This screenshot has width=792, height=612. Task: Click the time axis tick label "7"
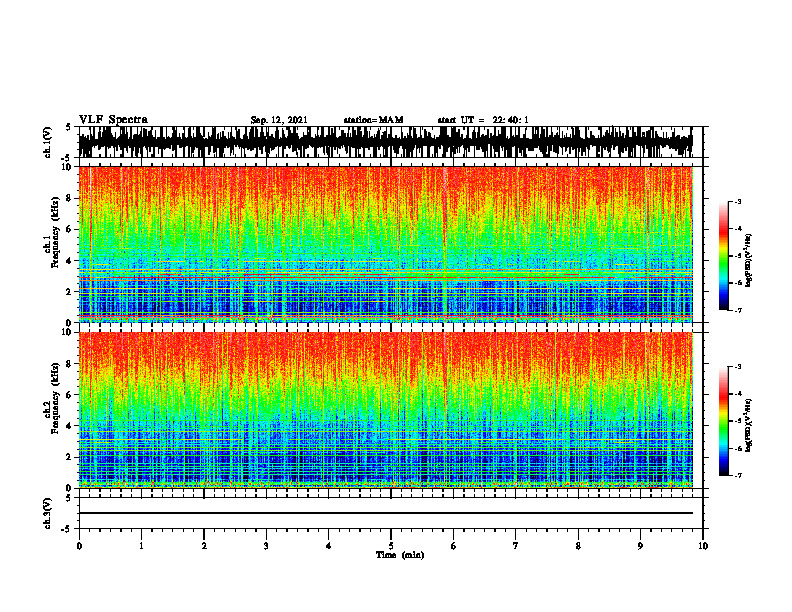coord(516,546)
